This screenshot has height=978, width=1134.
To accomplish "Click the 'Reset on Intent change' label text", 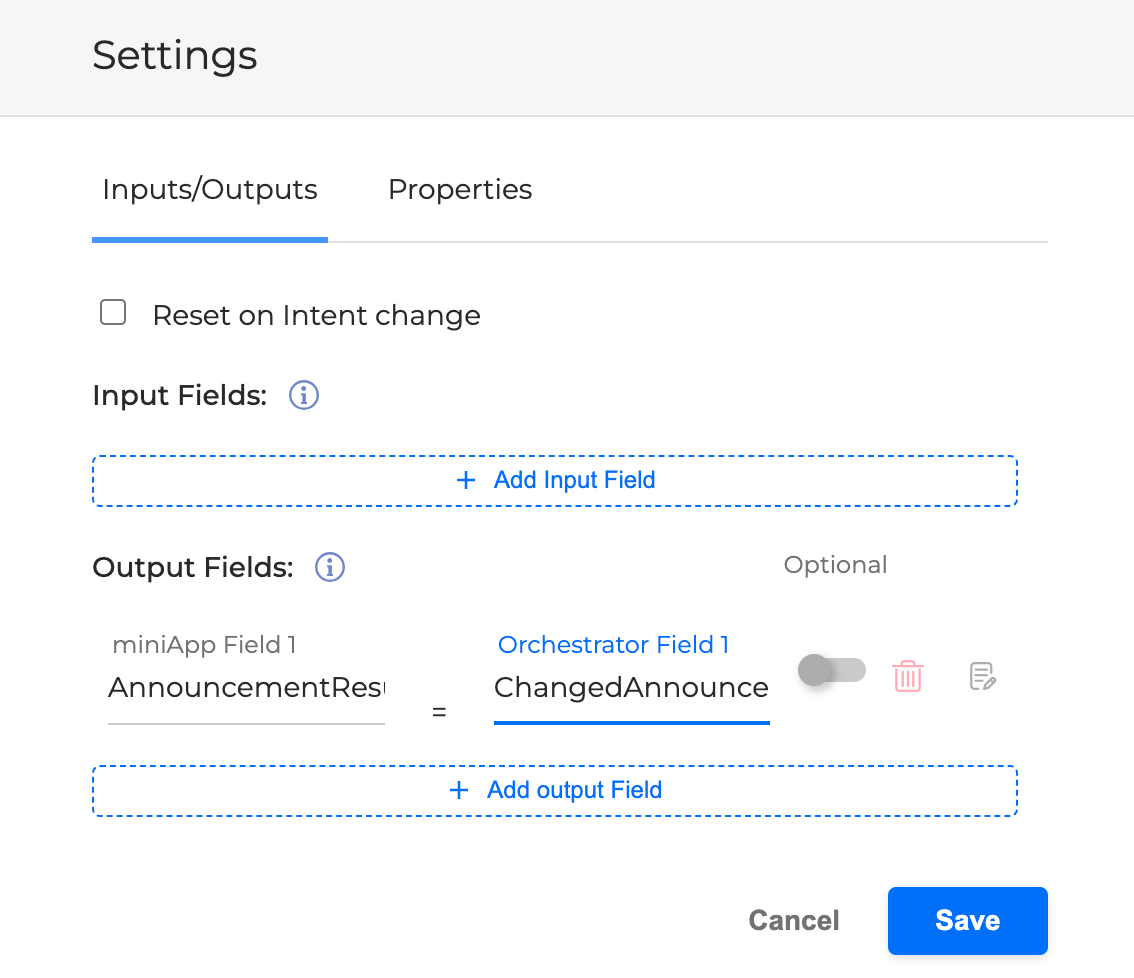I will tap(316, 316).
